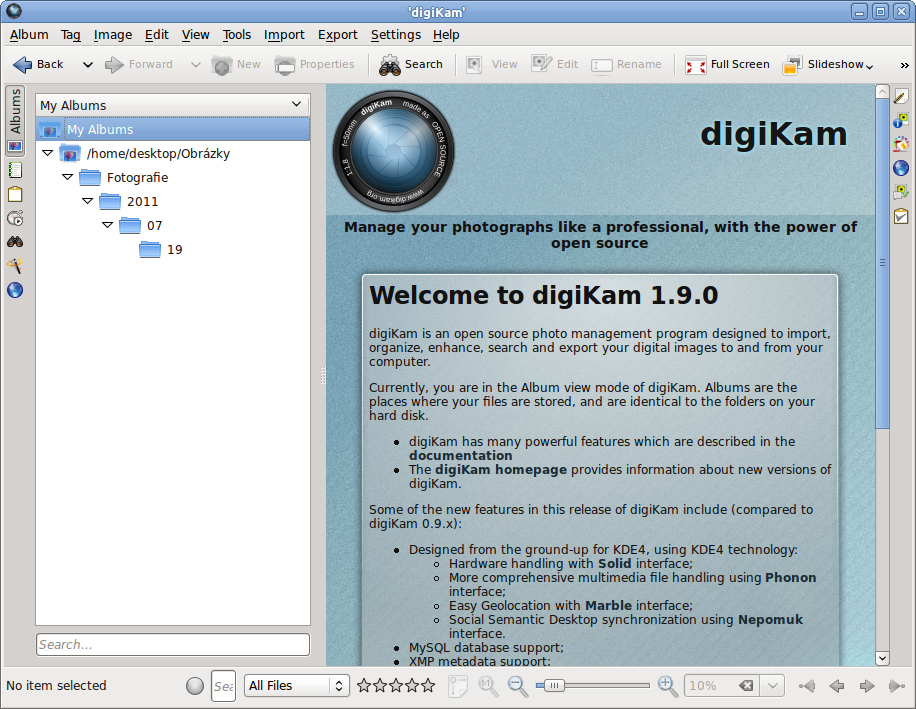Screen dimensions: 916x709
Task: Open the Tags sidebar (clipboard icon)
Action: (x=15, y=194)
